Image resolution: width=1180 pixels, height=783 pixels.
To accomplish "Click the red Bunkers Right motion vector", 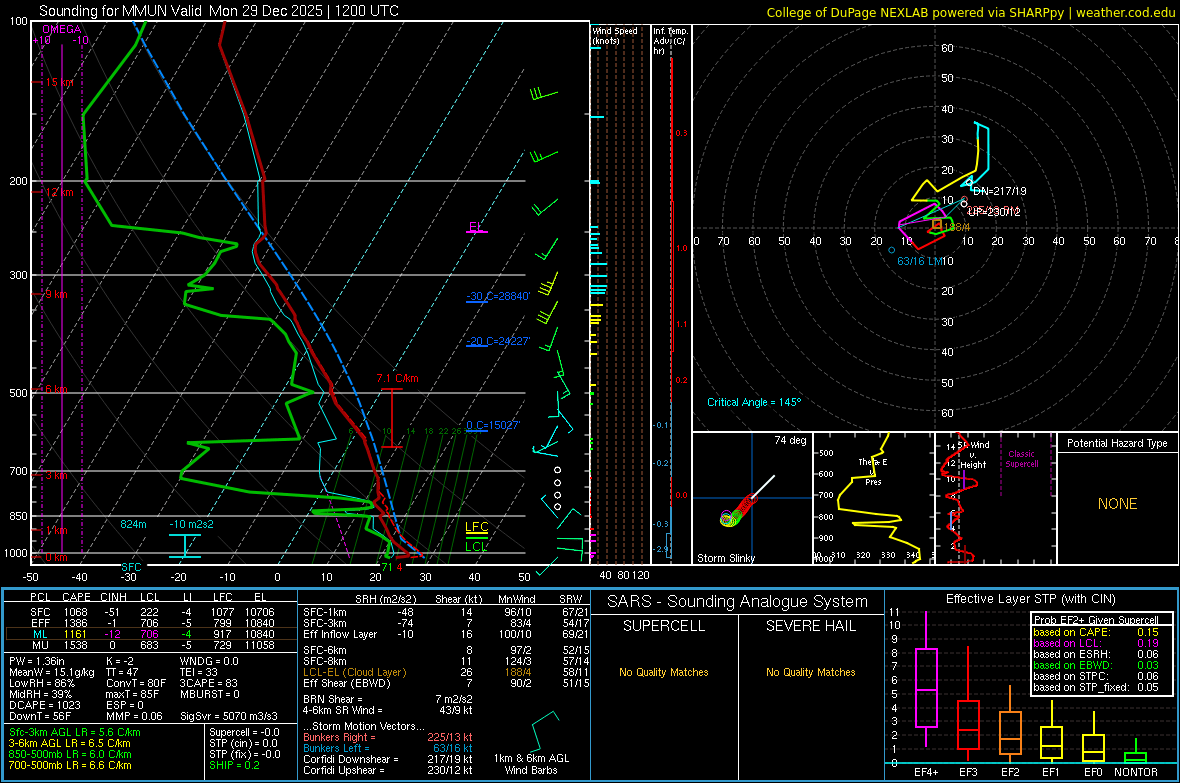I will click(x=387, y=737).
